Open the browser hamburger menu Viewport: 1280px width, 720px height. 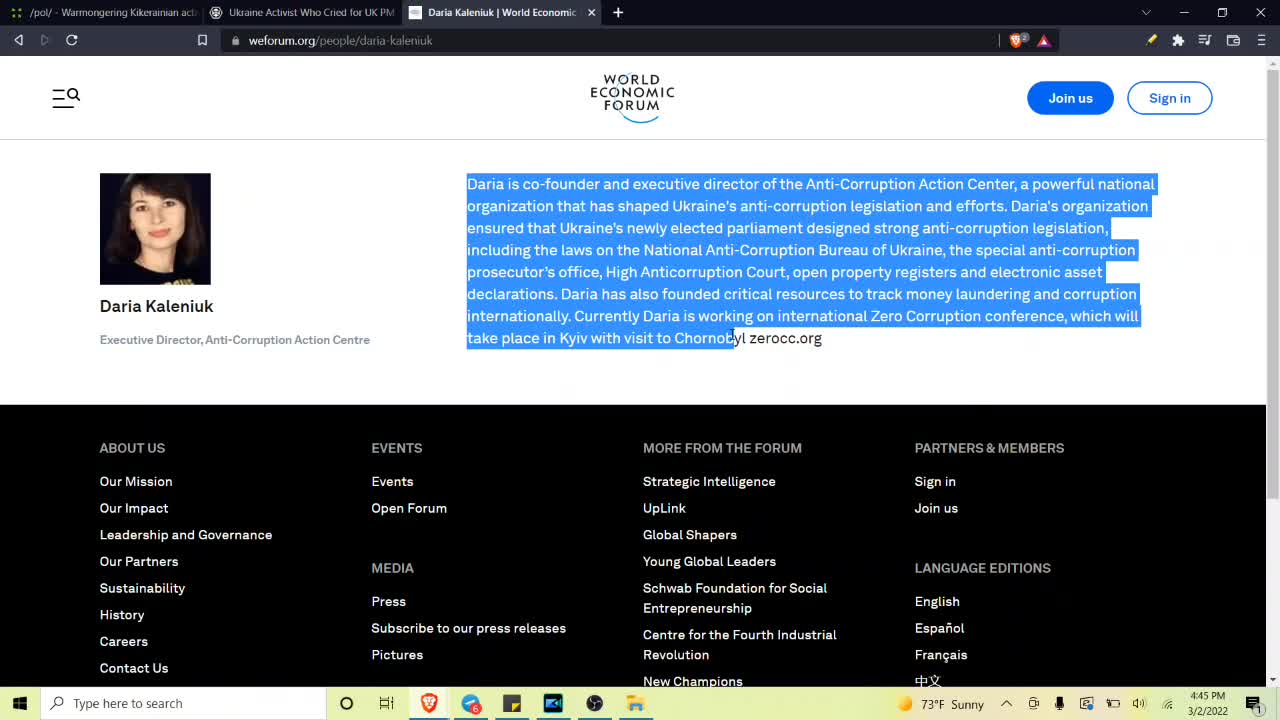pyautogui.click(x=1261, y=41)
